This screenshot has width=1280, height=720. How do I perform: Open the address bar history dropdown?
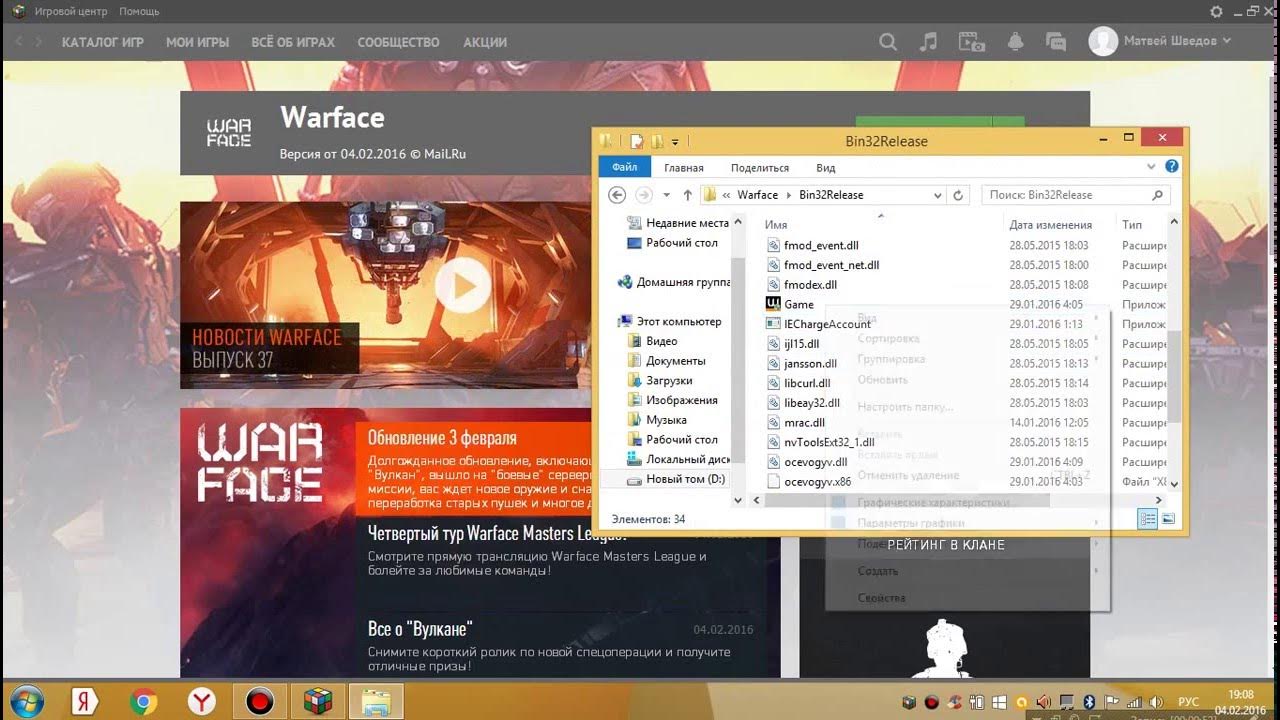pyautogui.click(x=937, y=195)
